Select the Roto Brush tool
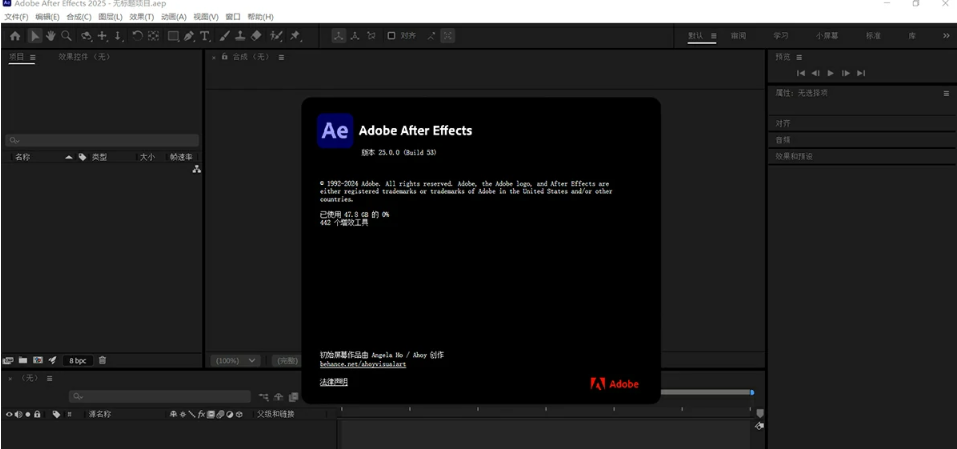The width and height of the screenshot is (957, 449). (x=276, y=36)
